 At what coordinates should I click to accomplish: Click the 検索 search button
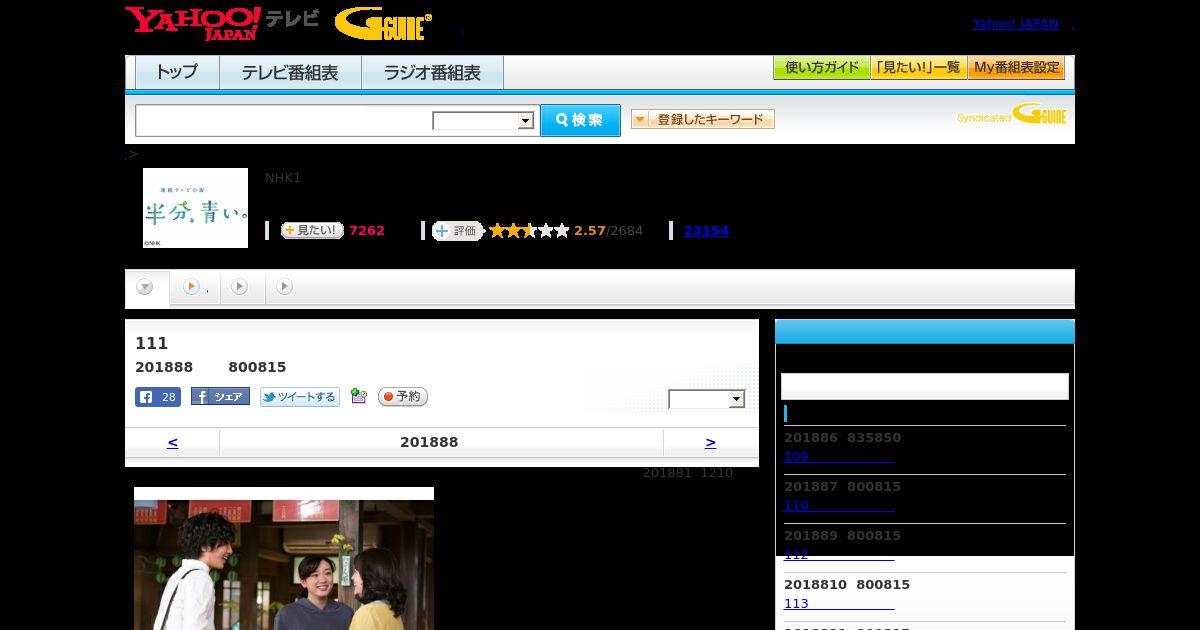pos(580,120)
